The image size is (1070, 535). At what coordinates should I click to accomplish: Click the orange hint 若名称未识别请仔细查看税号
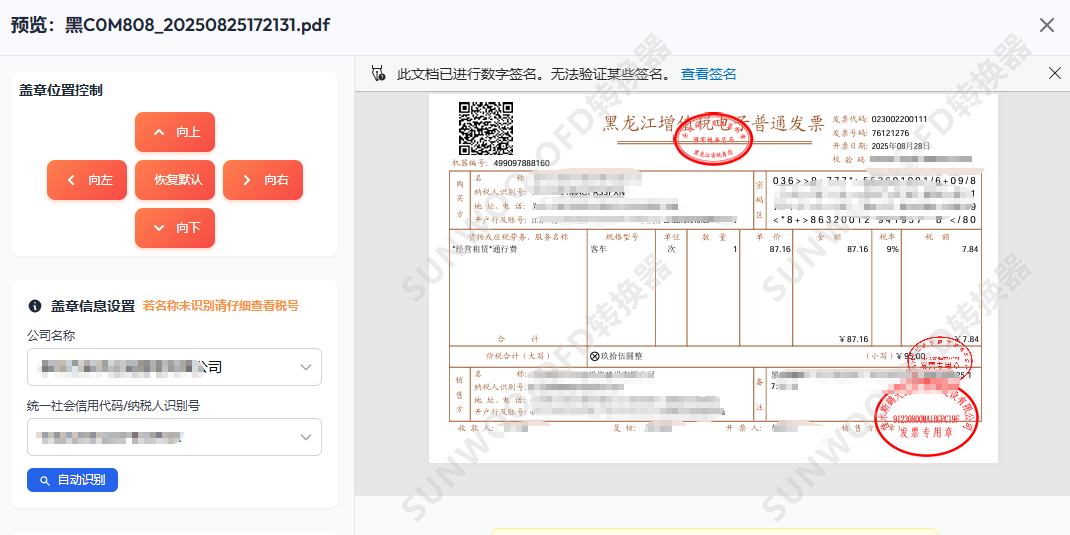[x=220, y=306]
